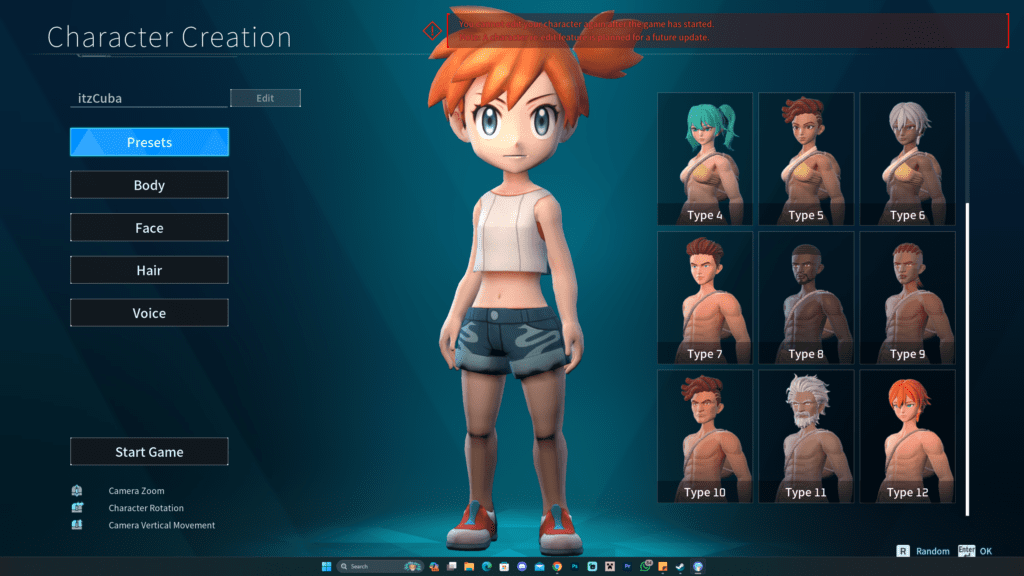Go to the Voice section
Viewport: 1024px width, 576px height.
[x=149, y=313]
